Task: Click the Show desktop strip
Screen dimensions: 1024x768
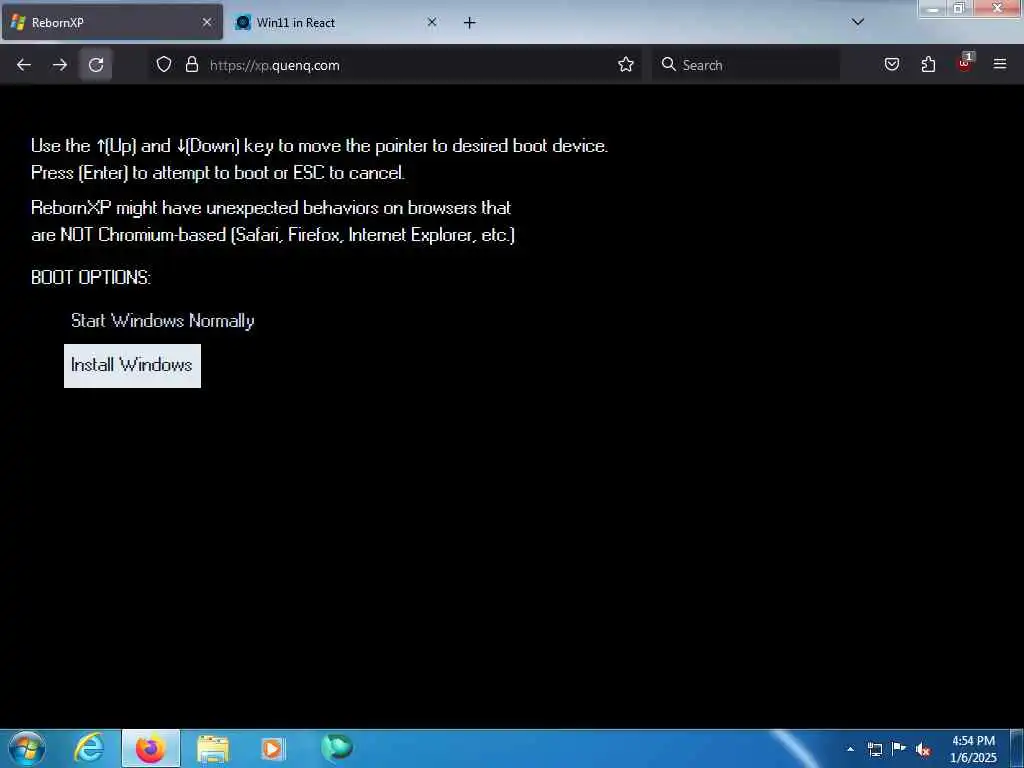Action: (x=1017, y=748)
